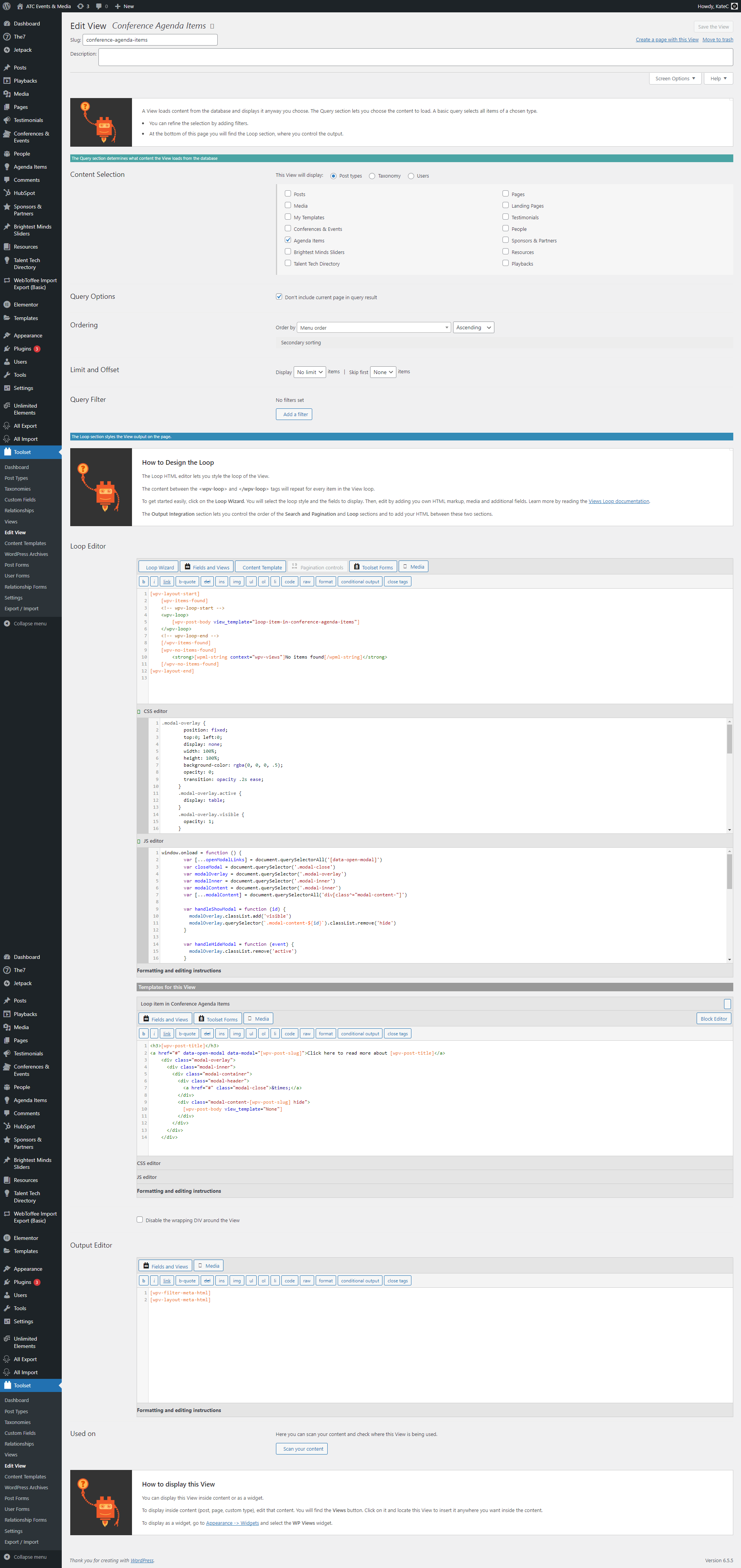Click Content Template button in Loop Editor

pos(261,567)
